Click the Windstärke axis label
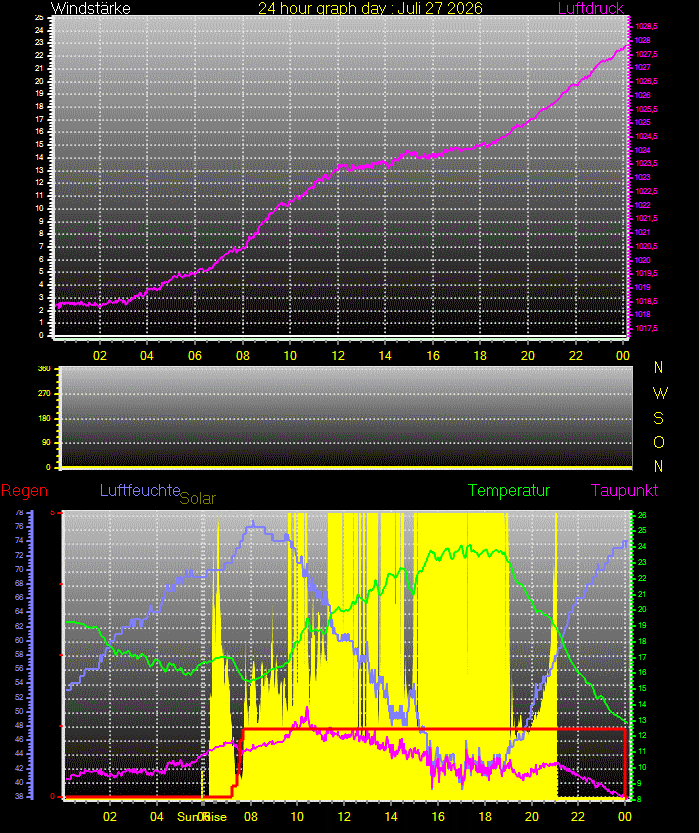699x833 pixels. coord(90,8)
